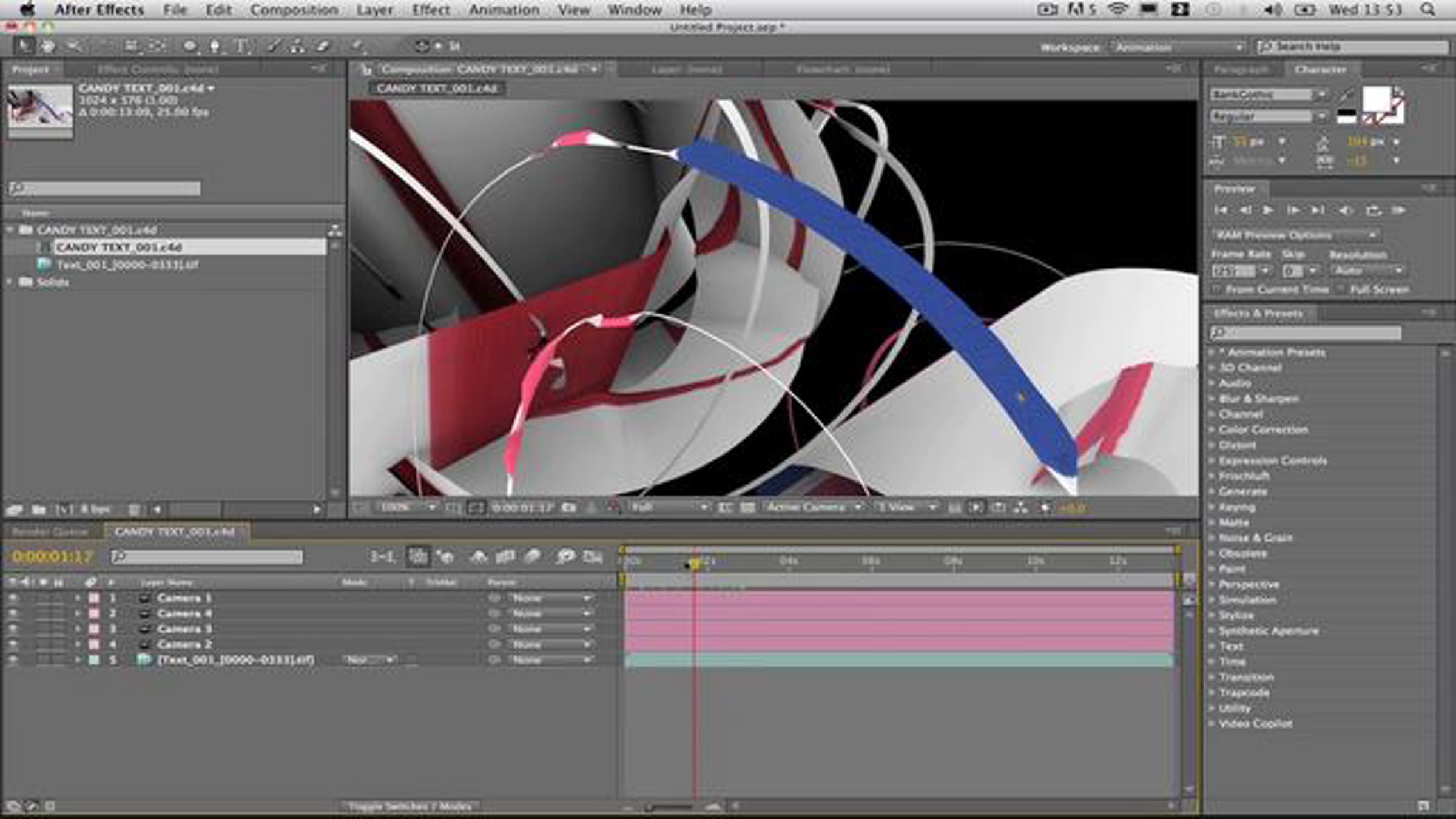Hide the Camera 4 layer
The image size is (1456, 819).
[x=13, y=613]
